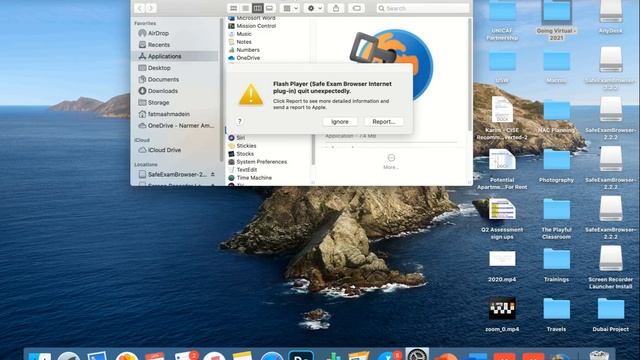Eject the SafeExamBrowser sidebar volume
This screenshot has height=360, width=640.
[x=213, y=174]
